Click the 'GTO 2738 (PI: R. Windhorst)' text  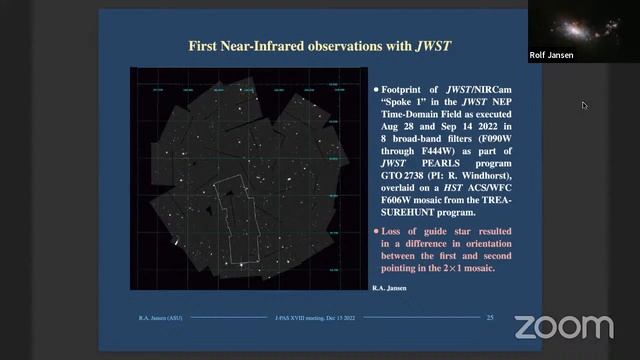(x=446, y=176)
